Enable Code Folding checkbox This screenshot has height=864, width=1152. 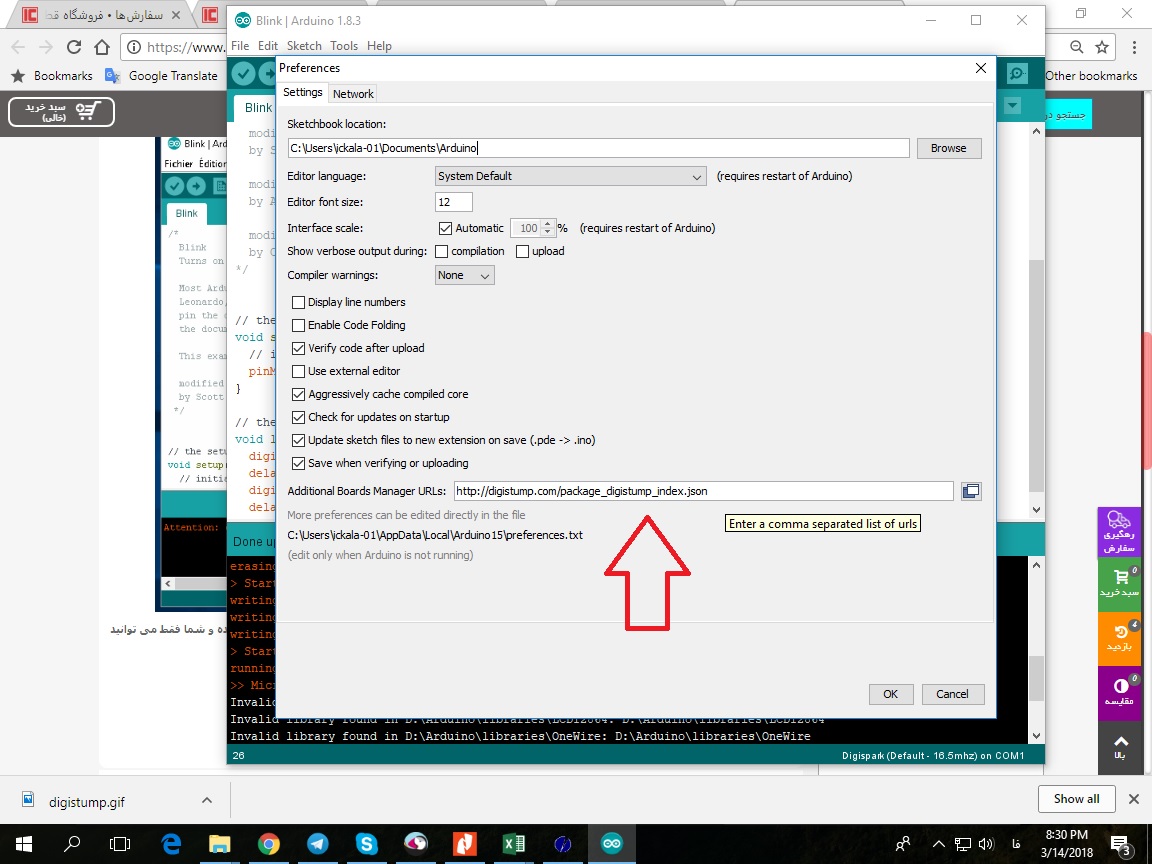(x=298, y=325)
